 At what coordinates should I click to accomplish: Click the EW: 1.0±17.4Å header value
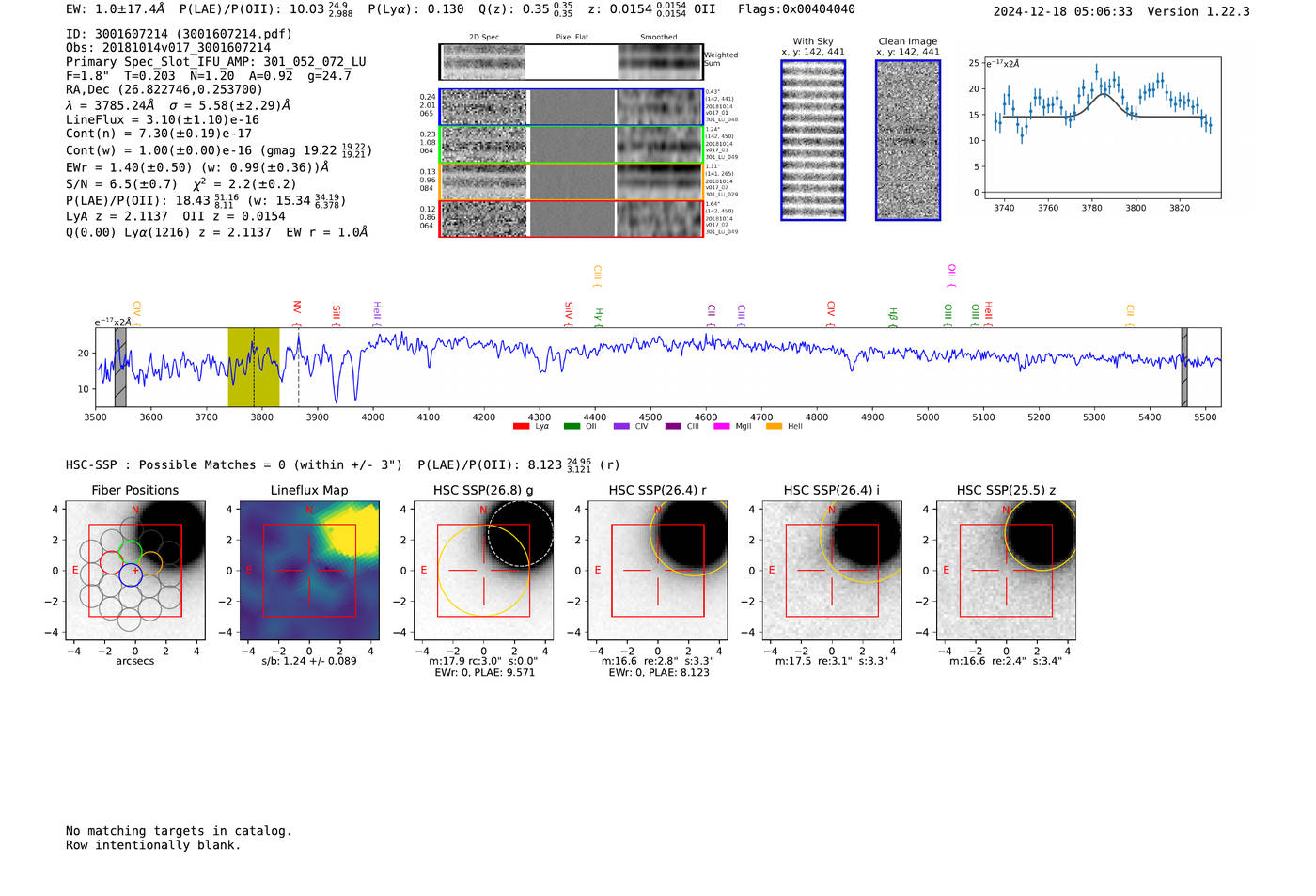(x=115, y=9)
